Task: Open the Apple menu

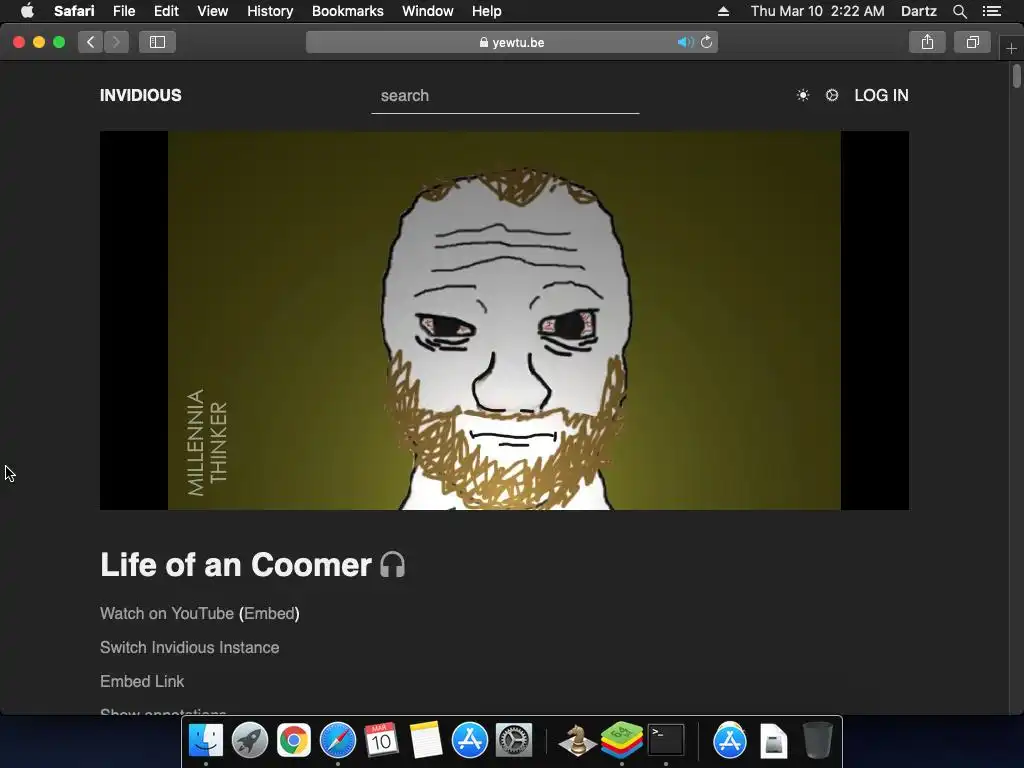Action: pos(27,11)
